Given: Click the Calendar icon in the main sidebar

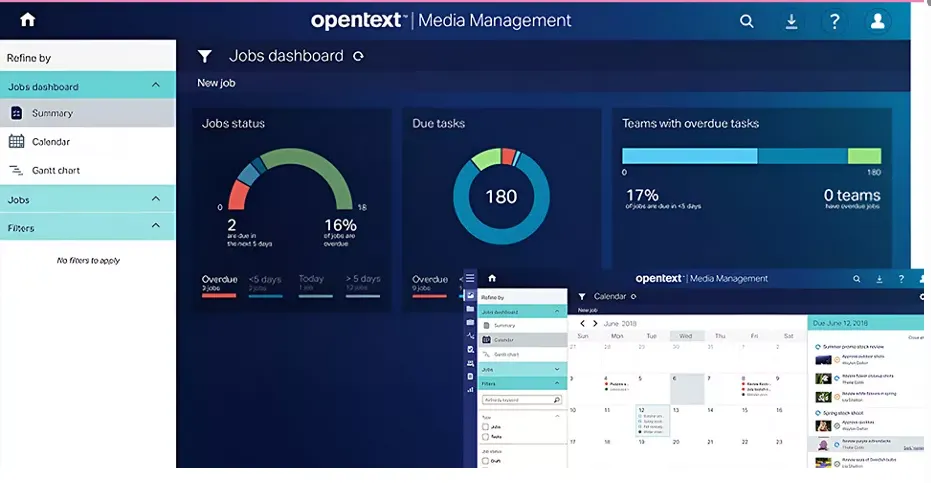Looking at the screenshot, I should (17, 141).
